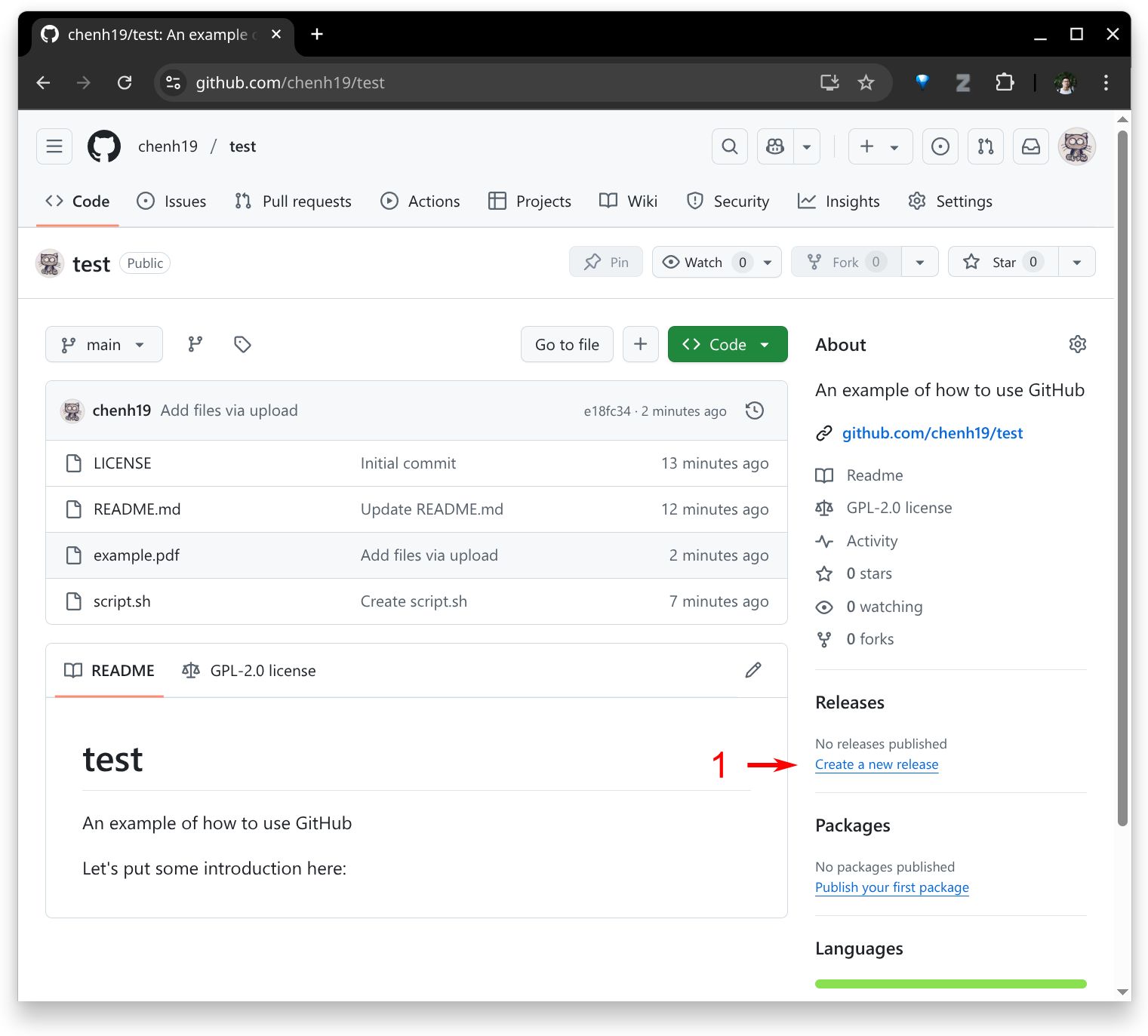
Task: Go back with the browser back arrow
Action: click(x=43, y=83)
